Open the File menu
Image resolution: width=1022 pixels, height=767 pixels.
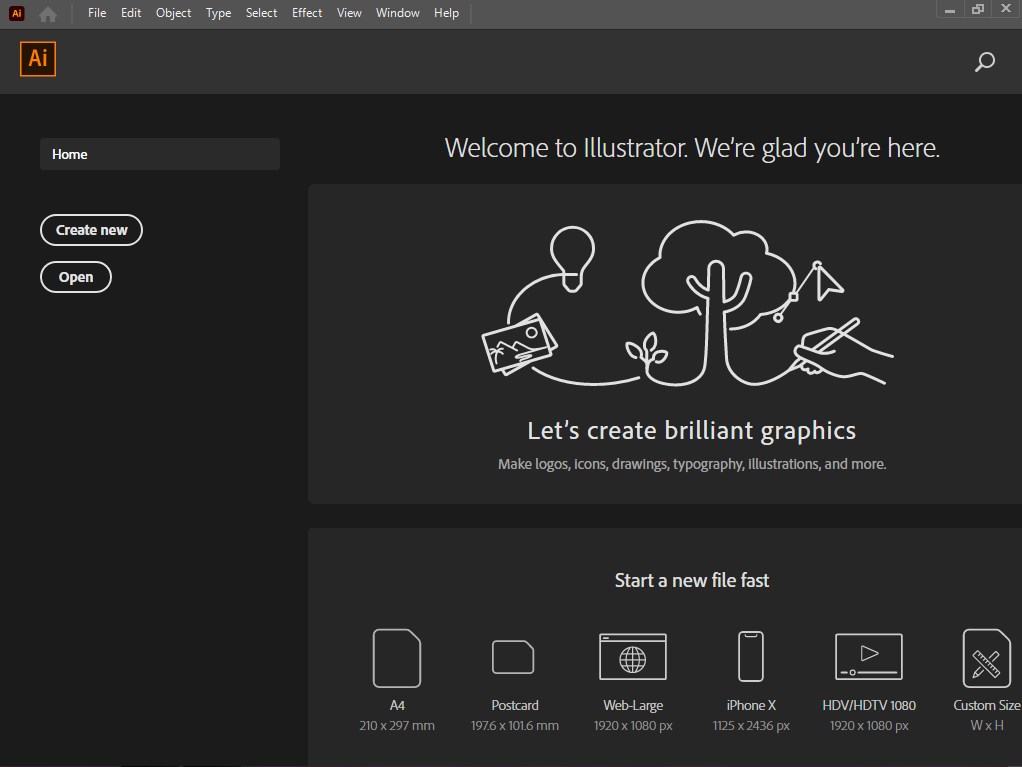pyautogui.click(x=97, y=13)
